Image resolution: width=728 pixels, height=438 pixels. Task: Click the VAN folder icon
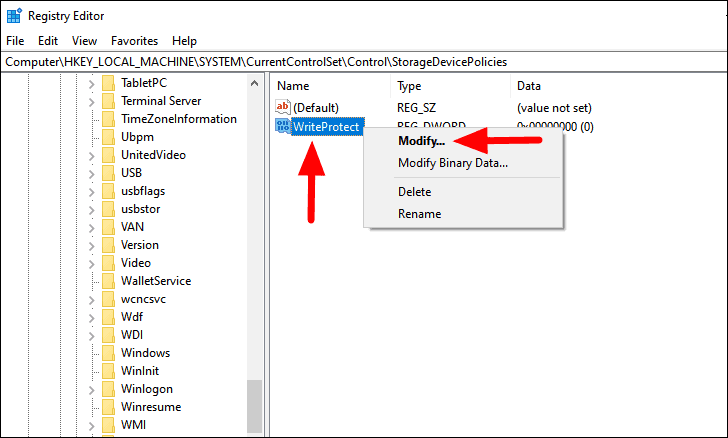tap(108, 227)
